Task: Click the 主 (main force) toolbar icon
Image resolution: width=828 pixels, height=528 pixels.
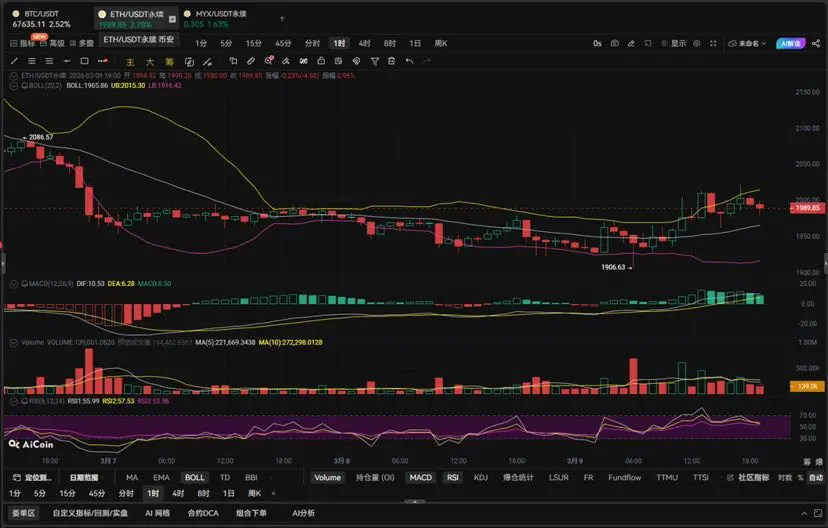Action: tap(130, 62)
